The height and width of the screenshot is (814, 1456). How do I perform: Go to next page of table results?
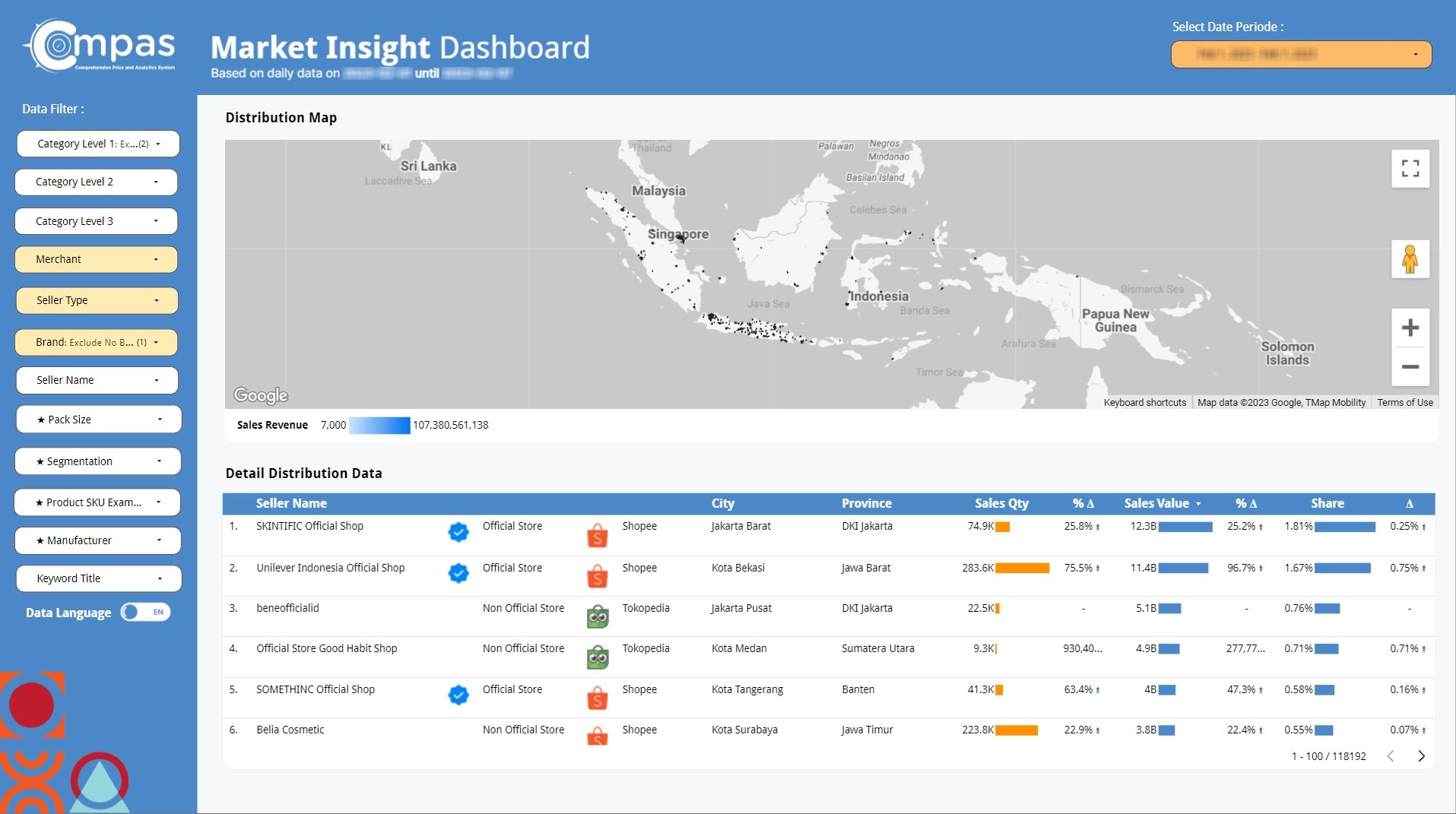click(1421, 756)
